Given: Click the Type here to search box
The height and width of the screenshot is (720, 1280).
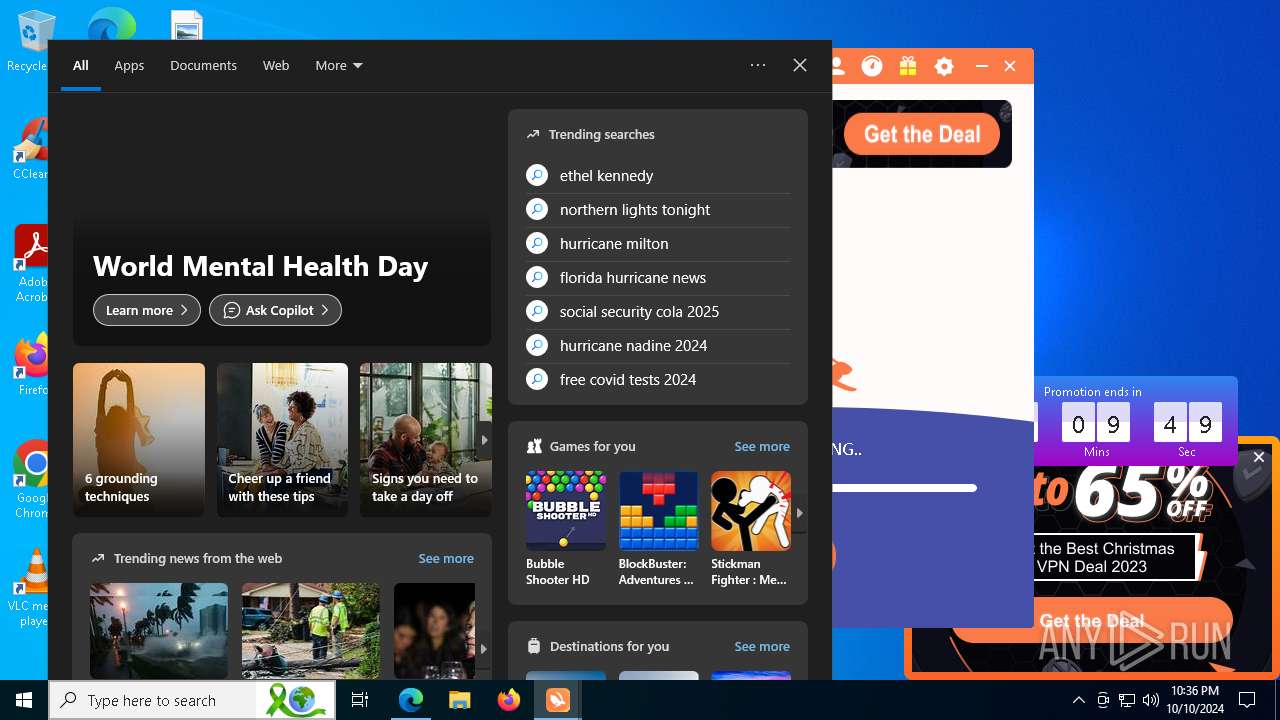Looking at the screenshot, I should (x=192, y=700).
